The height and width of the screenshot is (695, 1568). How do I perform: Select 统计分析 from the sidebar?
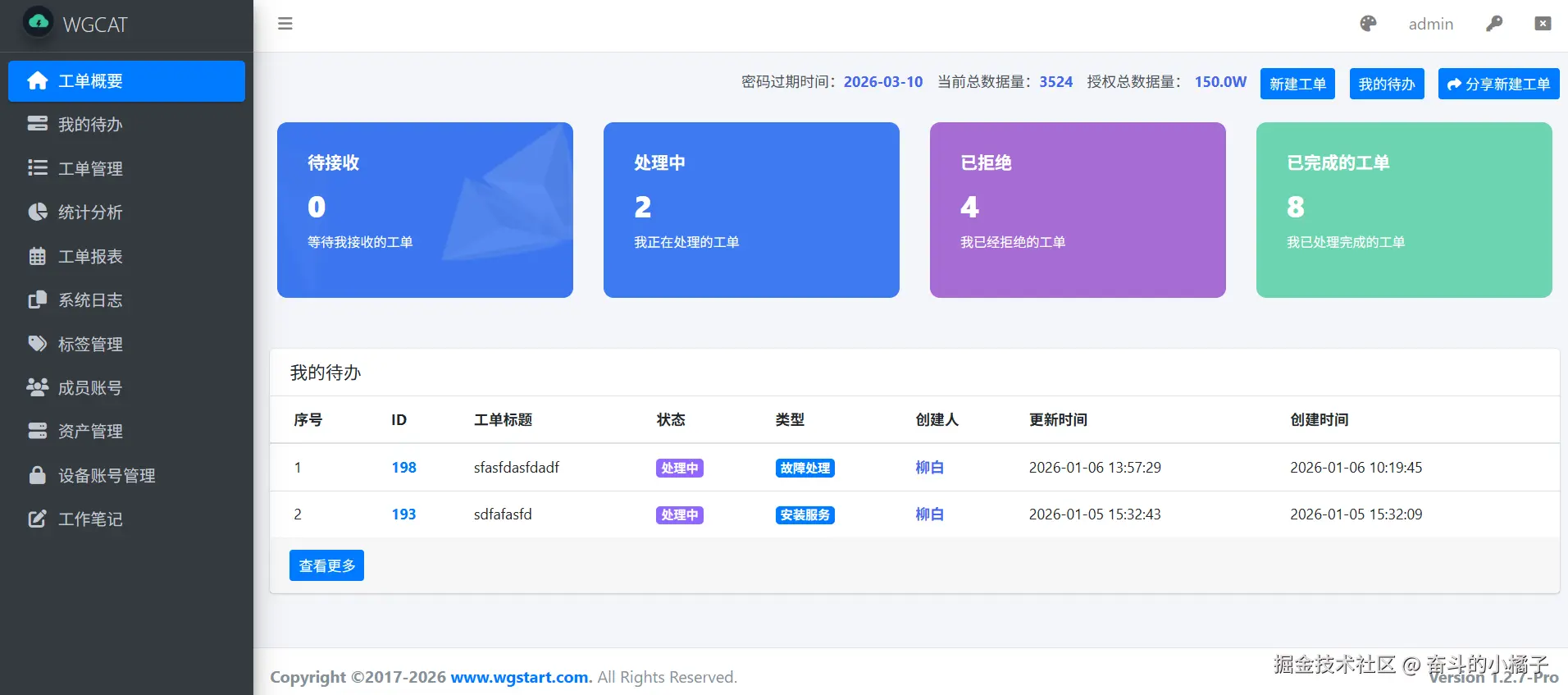pos(126,213)
